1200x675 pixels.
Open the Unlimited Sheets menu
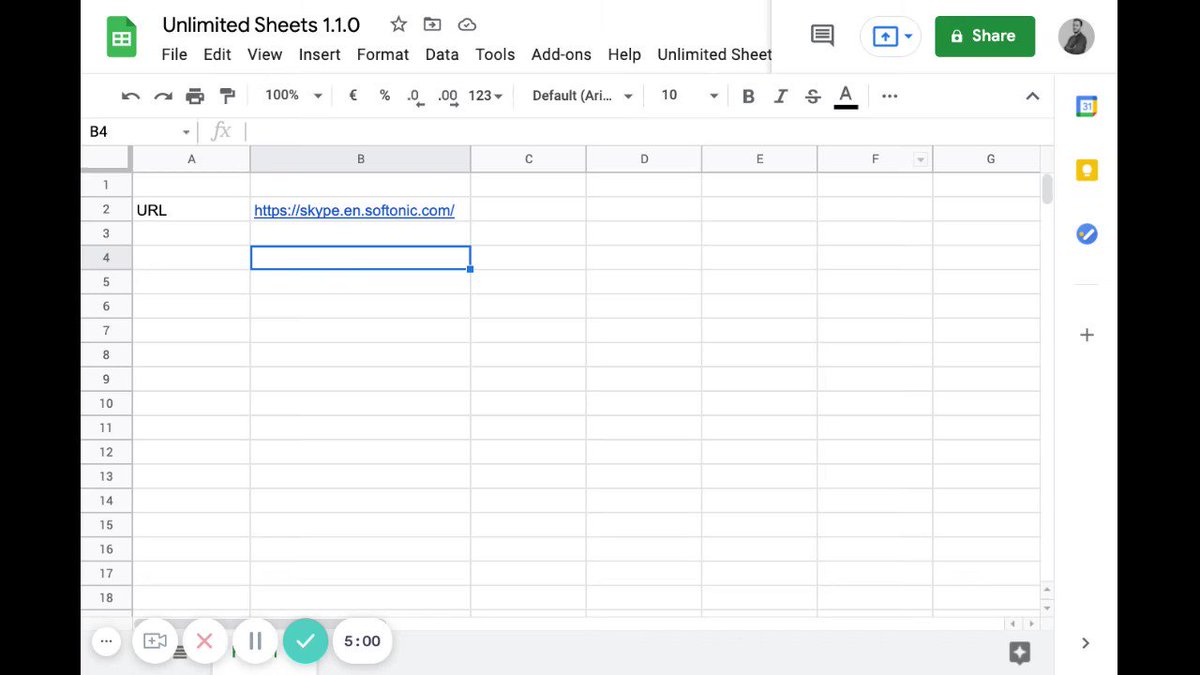point(714,55)
